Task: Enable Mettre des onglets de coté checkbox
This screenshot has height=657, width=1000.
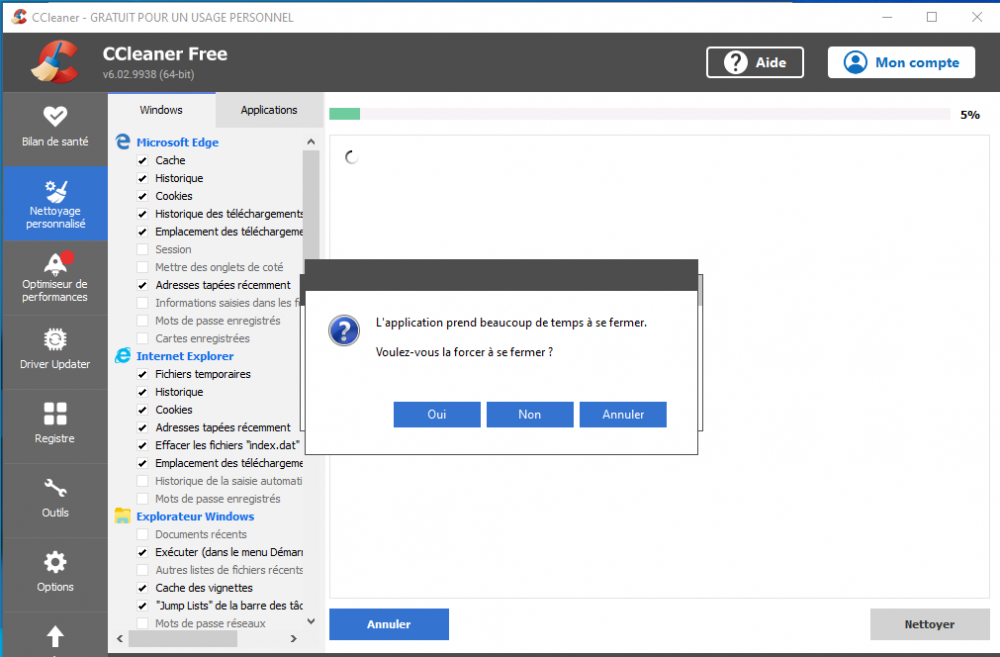Action: coord(142,267)
